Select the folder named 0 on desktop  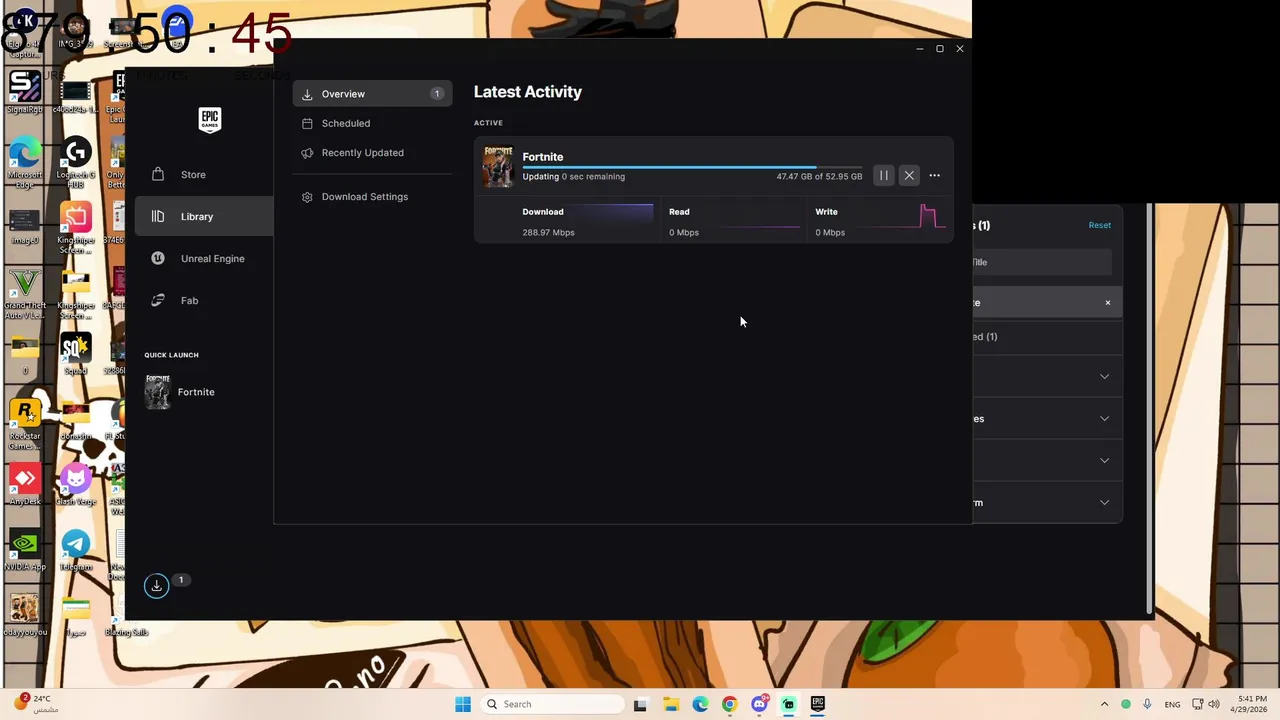click(x=24, y=355)
